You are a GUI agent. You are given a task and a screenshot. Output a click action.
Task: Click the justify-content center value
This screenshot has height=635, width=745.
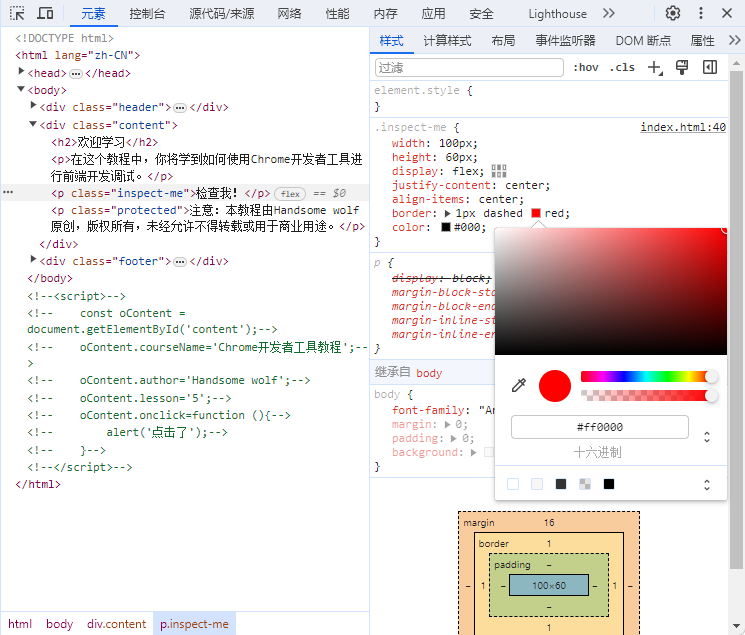pyautogui.click(x=525, y=185)
